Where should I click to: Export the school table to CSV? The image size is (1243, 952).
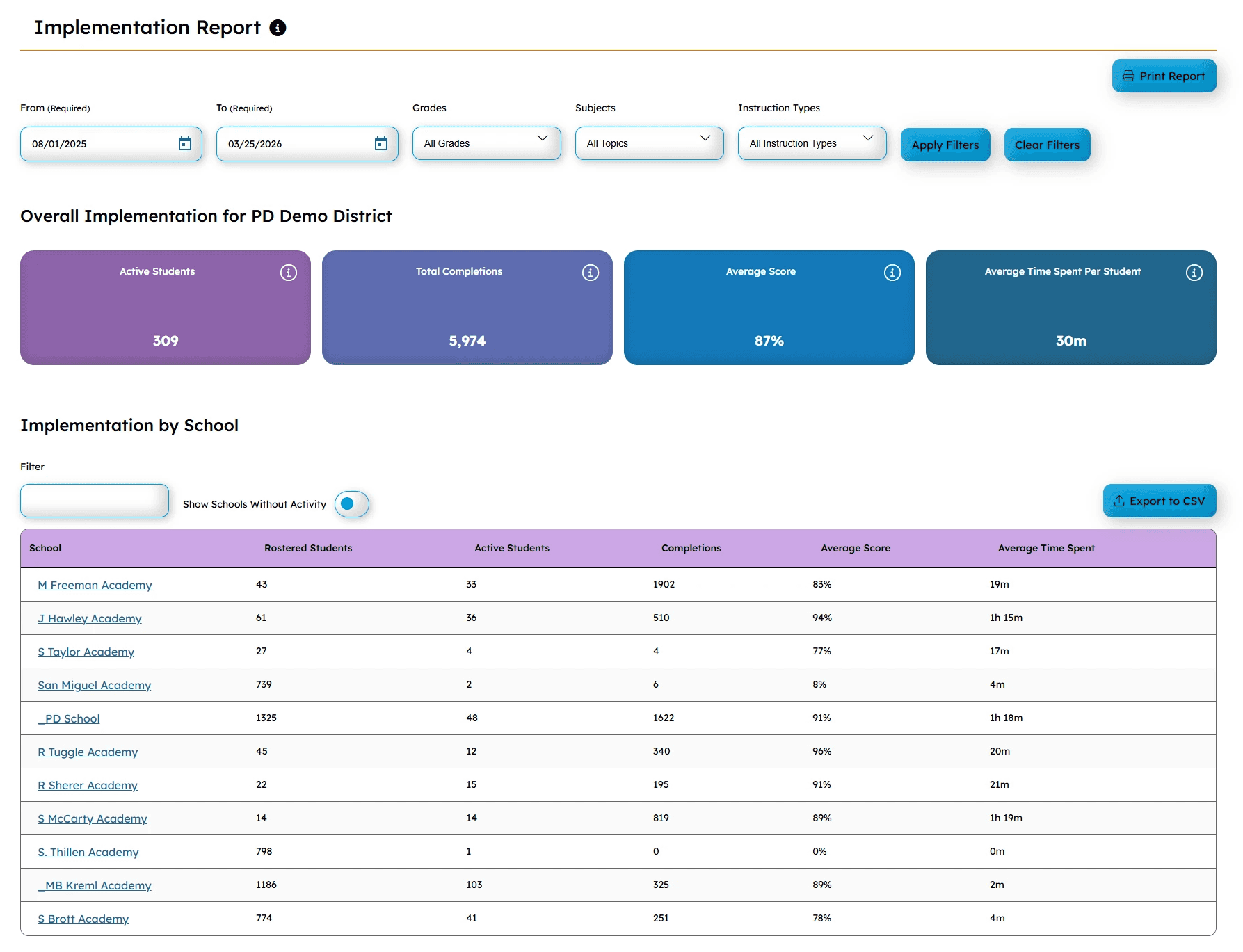click(x=1160, y=501)
